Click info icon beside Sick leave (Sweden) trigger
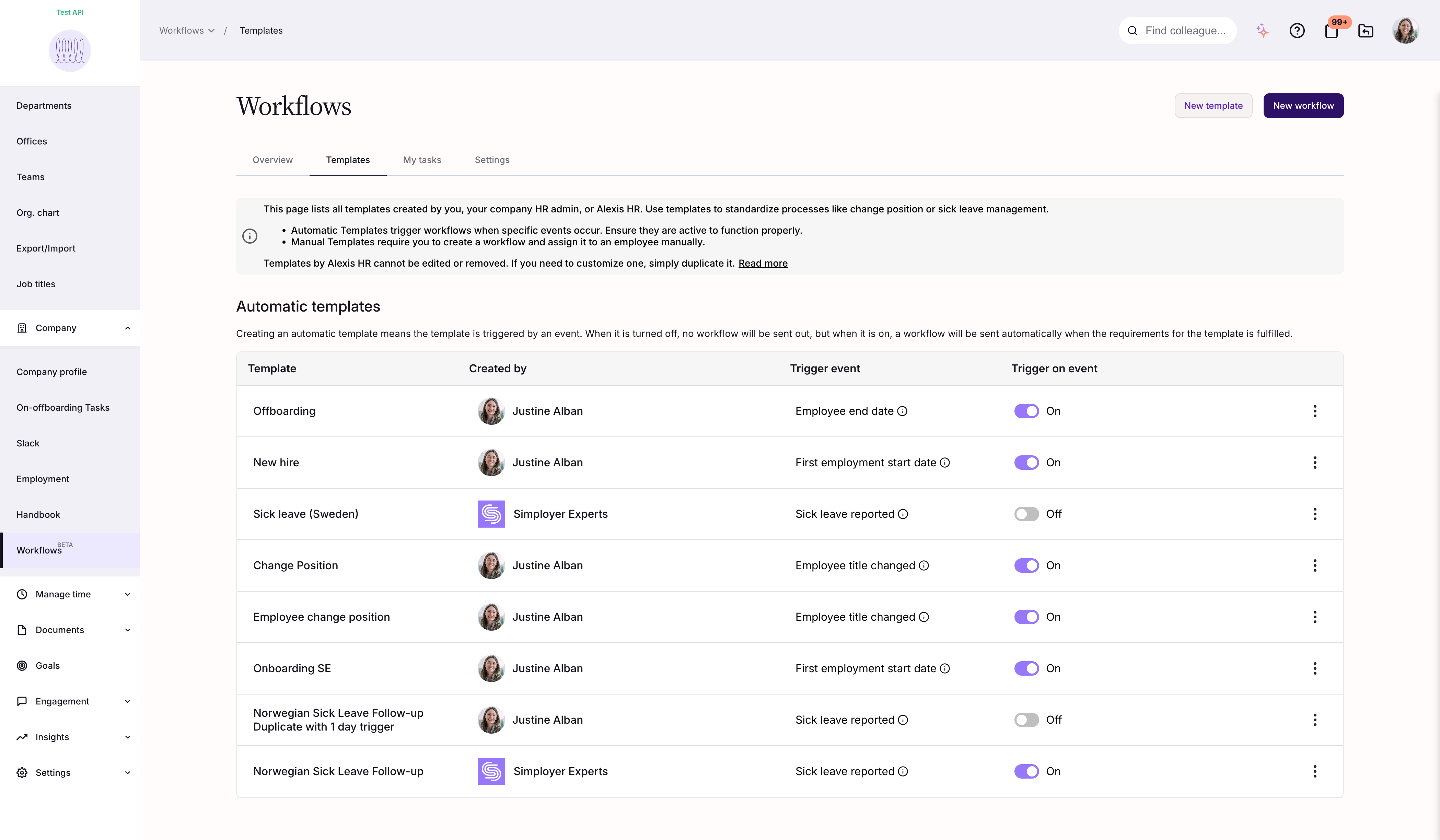This screenshot has width=1440, height=840. coord(903,514)
